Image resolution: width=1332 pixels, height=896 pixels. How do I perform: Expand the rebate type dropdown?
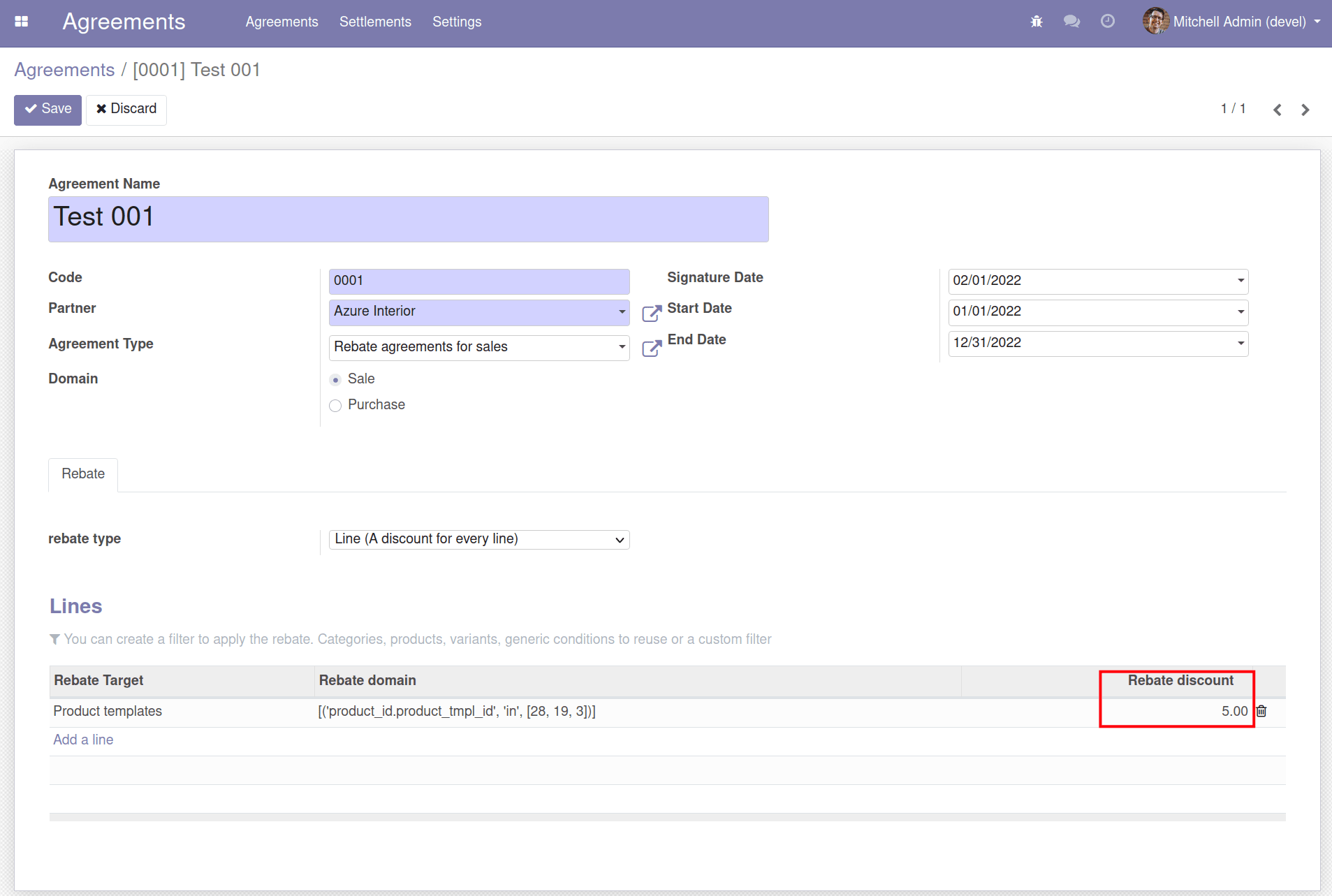479,539
